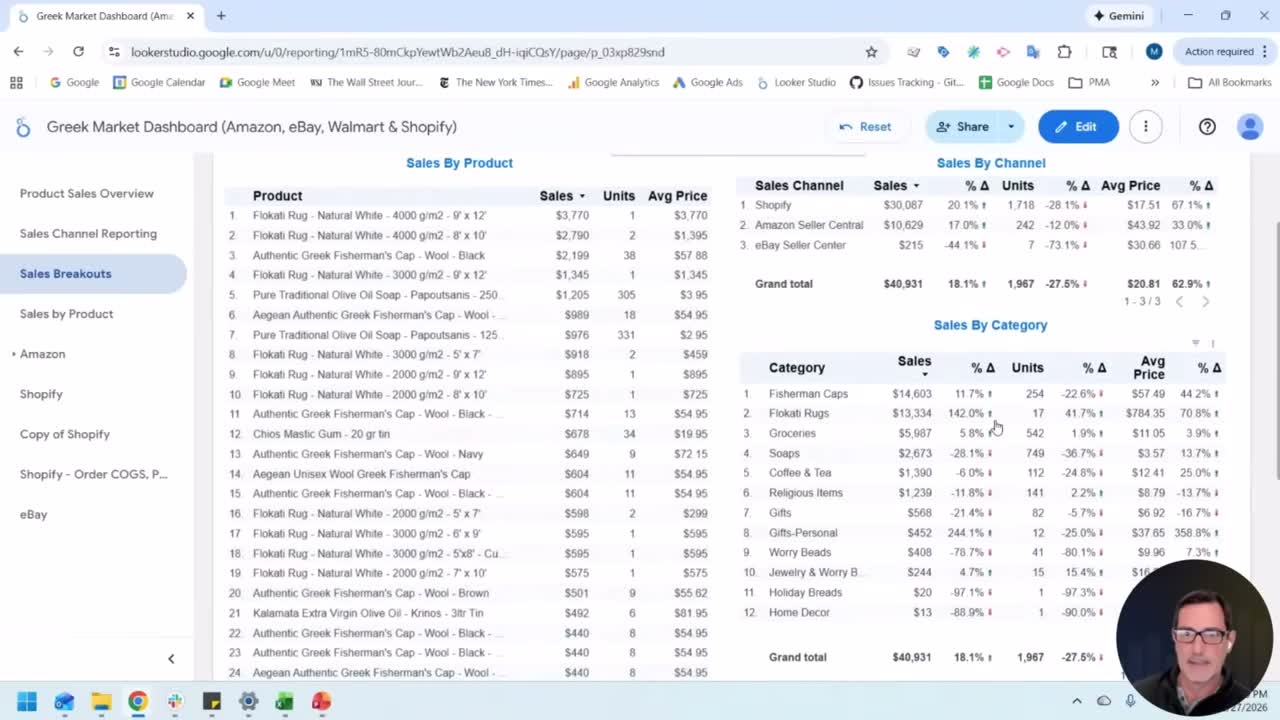Select 'Sales by Product' in the sidebar

click(x=66, y=313)
